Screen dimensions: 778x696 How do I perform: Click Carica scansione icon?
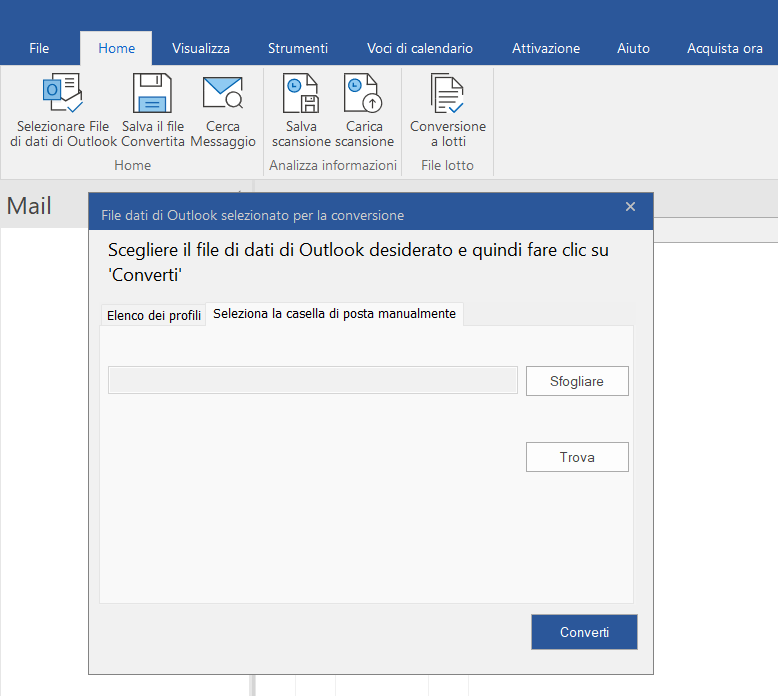click(363, 93)
